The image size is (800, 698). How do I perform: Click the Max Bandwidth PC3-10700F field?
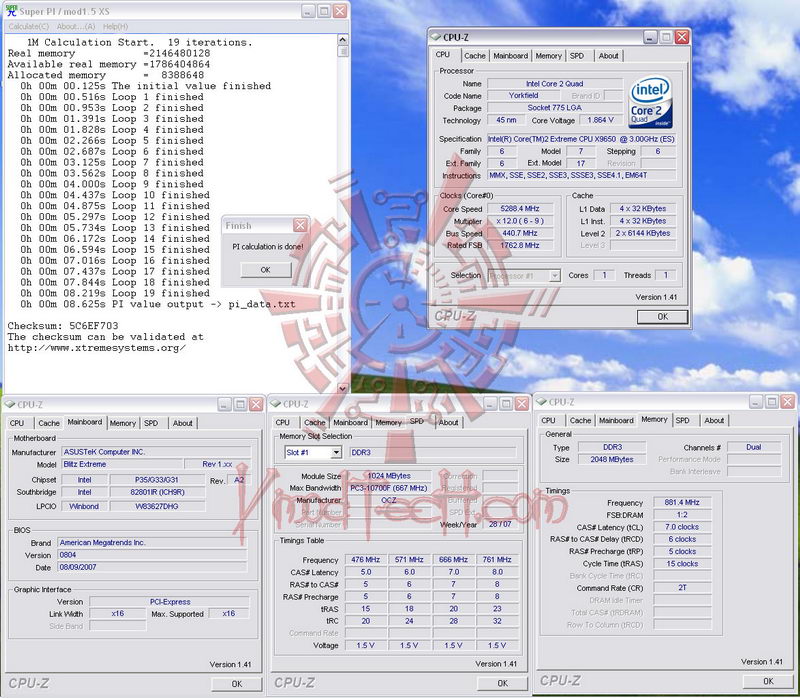point(389,488)
